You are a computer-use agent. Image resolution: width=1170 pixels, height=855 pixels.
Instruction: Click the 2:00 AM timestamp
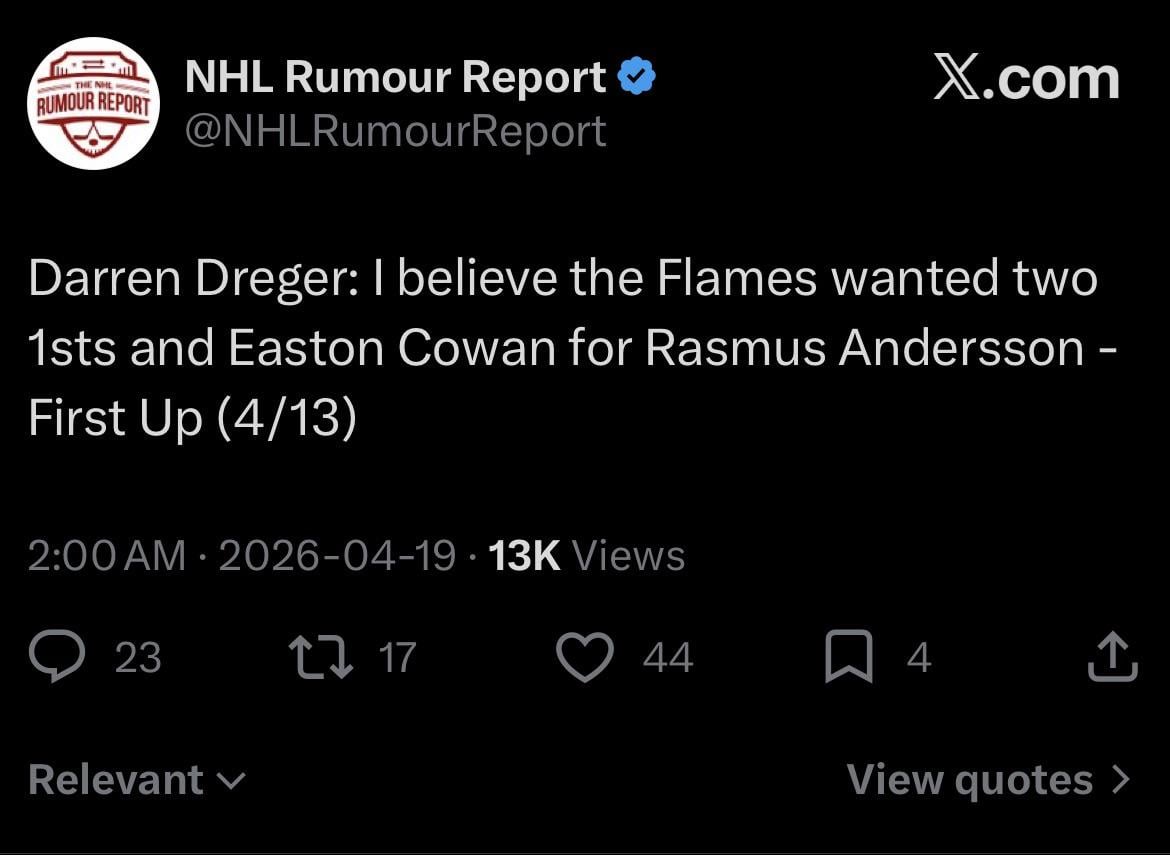[x=107, y=555]
